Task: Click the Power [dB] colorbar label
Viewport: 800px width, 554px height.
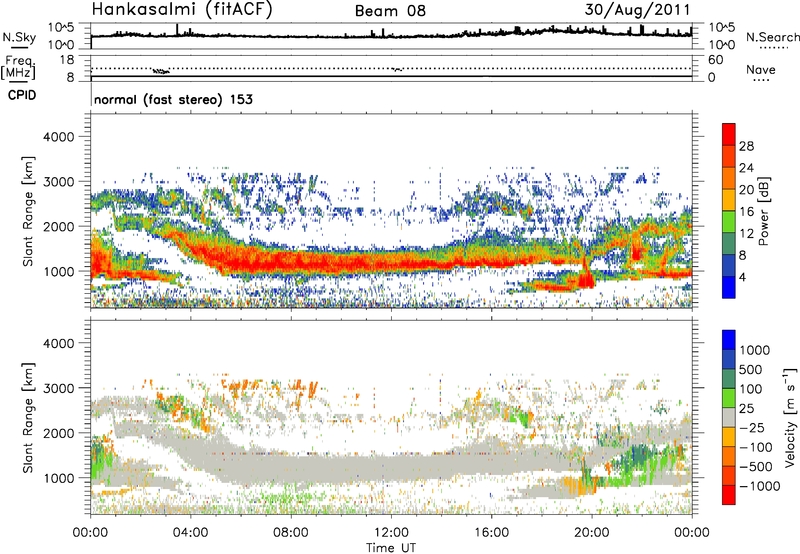Action: (x=763, y=212)
